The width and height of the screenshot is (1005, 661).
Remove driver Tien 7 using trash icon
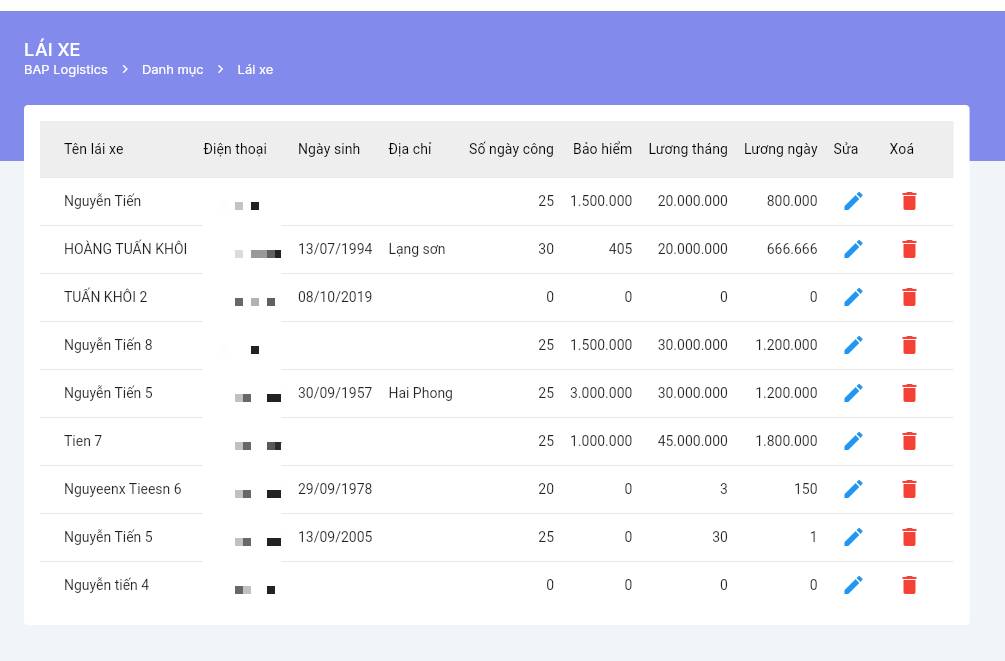(x=909, y=441)
